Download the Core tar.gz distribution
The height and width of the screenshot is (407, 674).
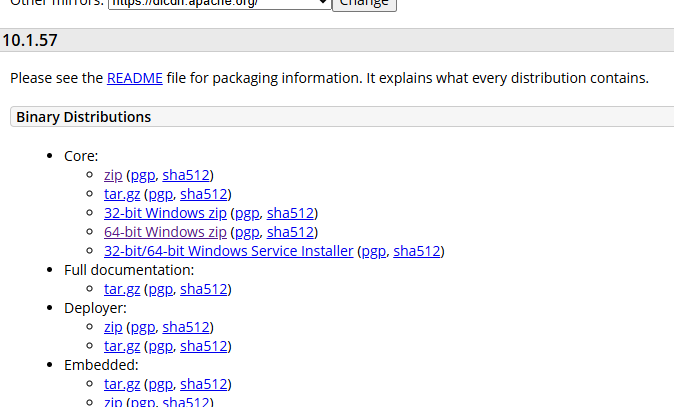point(122,194)
